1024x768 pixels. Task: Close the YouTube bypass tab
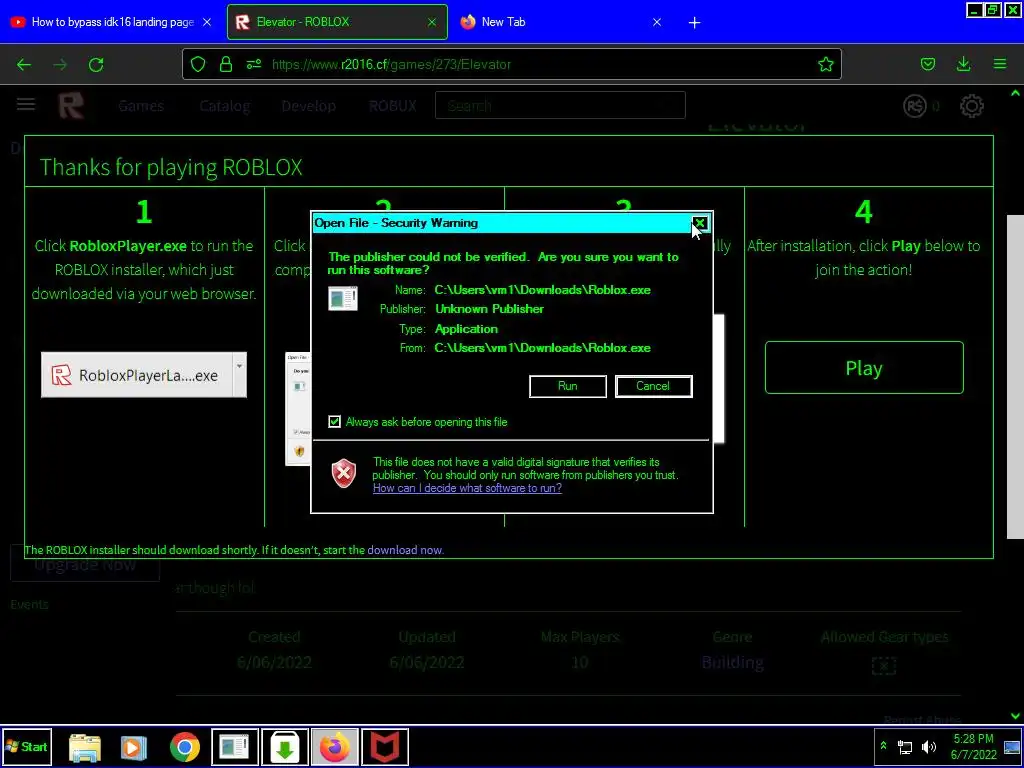[x=207, y=22]
